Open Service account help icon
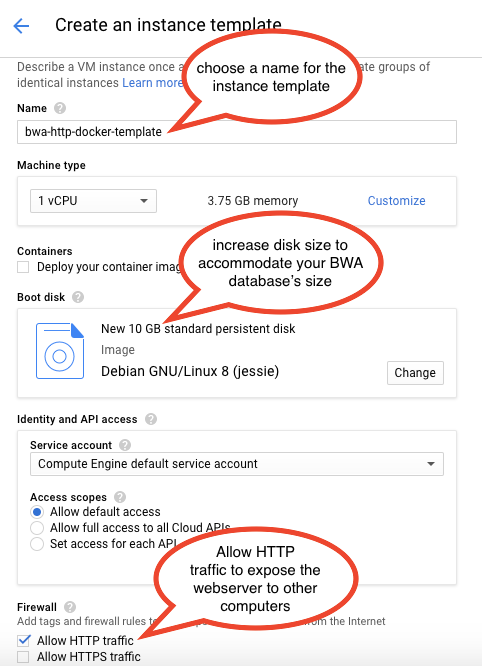This screenshot has width=482, height=666. click(x=125, y=445)
